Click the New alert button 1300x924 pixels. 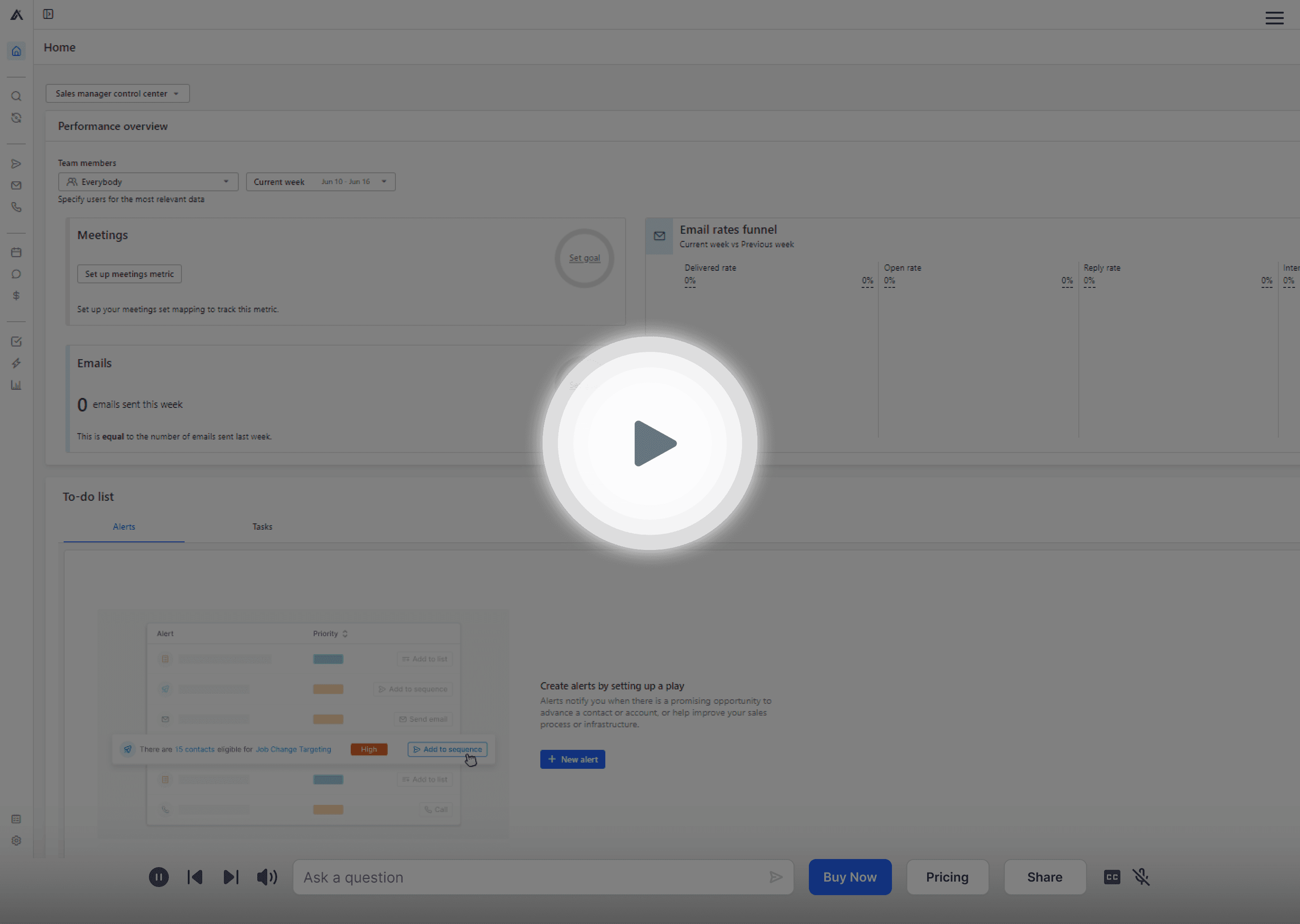[x=572, y=759]
